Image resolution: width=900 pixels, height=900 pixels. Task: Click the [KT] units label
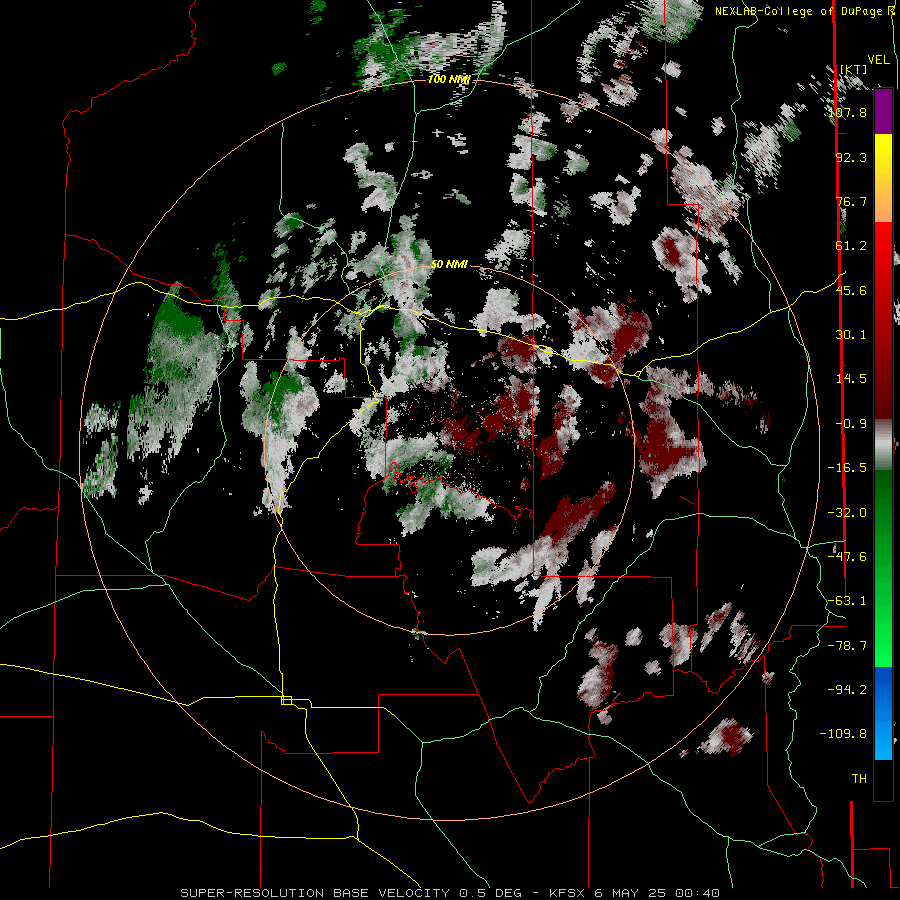tap(854, 69)
